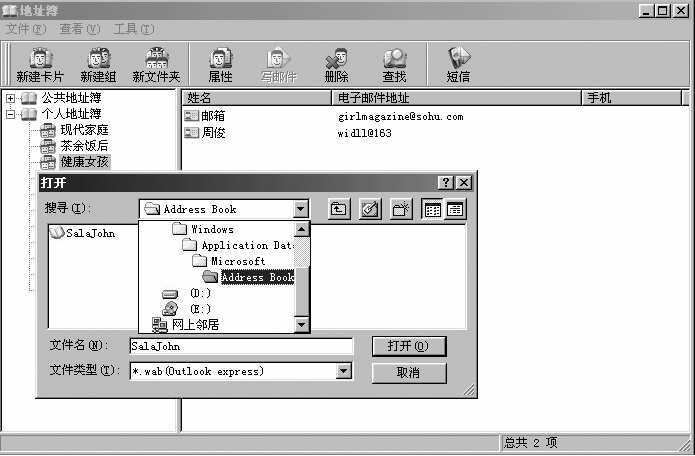This screenshot has width=695, height=456.
Task: Open 属性 from the toolbar
Action: coord(220,65)
